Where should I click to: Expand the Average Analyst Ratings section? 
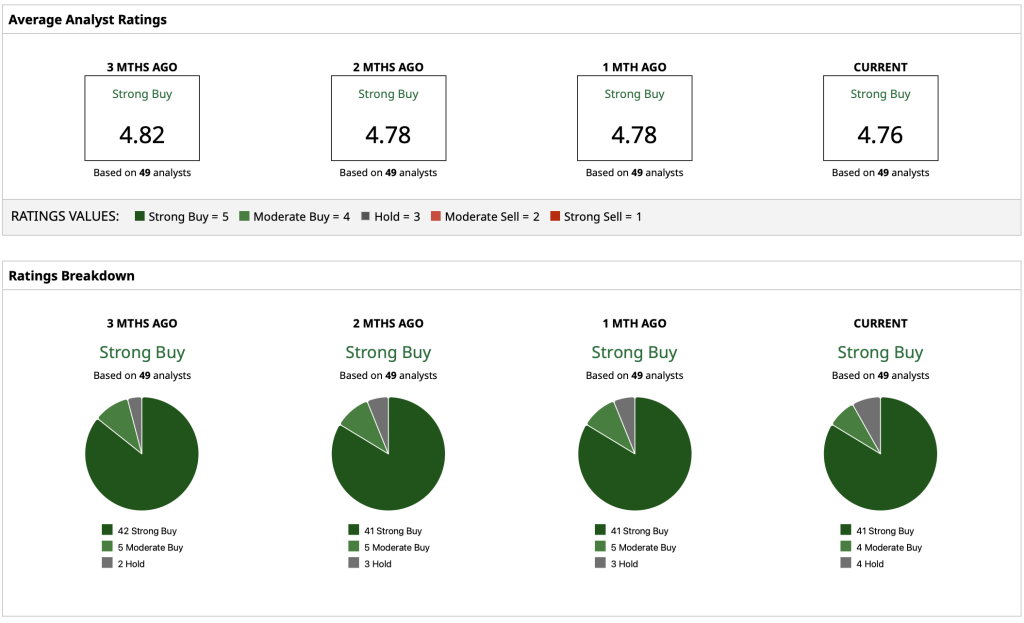pyautogui.click(x=90, y=19)
